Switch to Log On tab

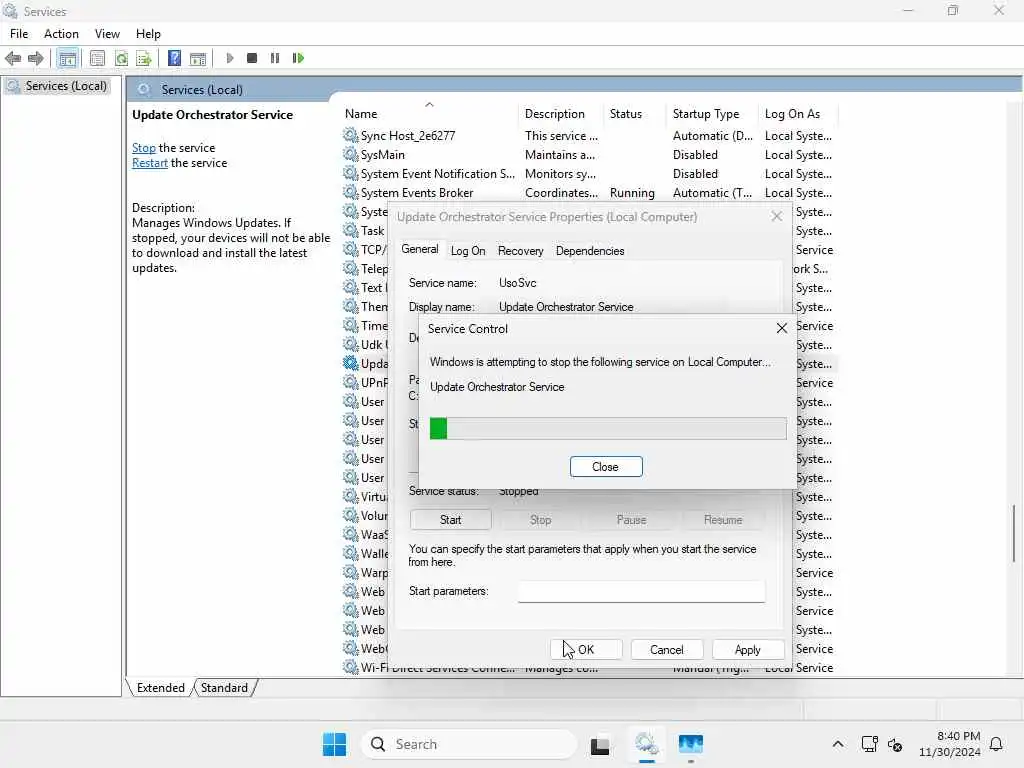click(468, 251)
